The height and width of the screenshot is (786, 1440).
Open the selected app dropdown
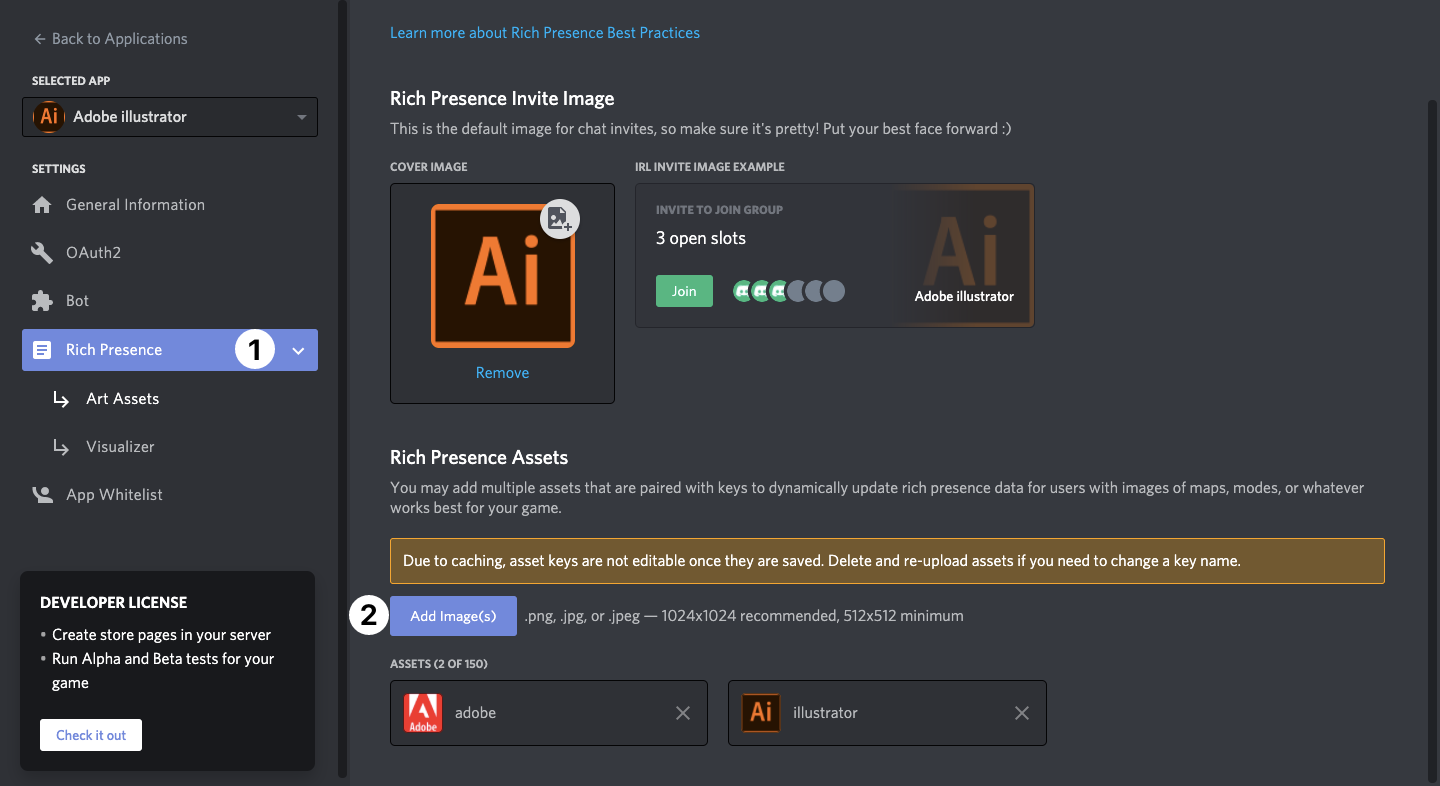(x=170, y=117)
